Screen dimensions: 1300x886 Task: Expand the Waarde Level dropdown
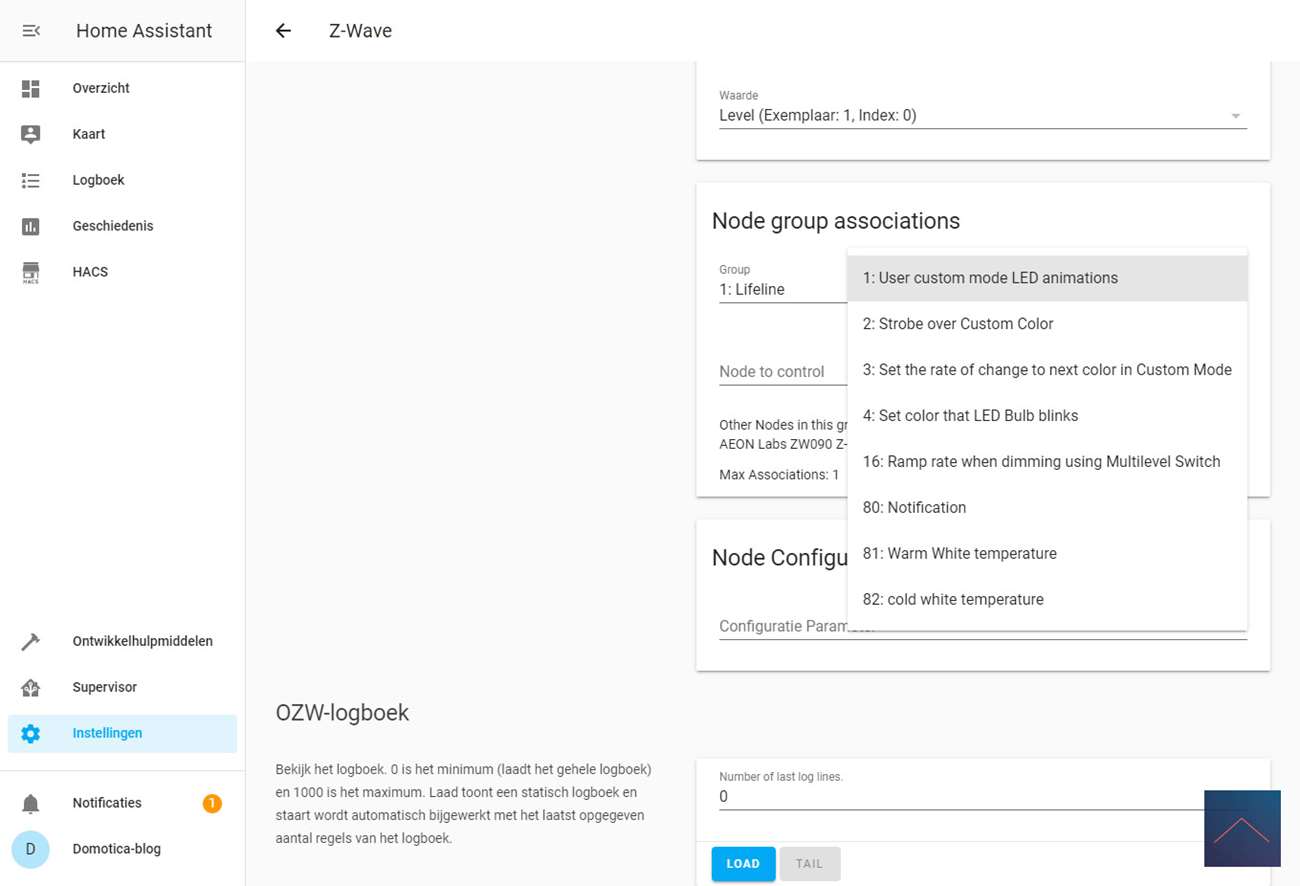pos(982,116)
